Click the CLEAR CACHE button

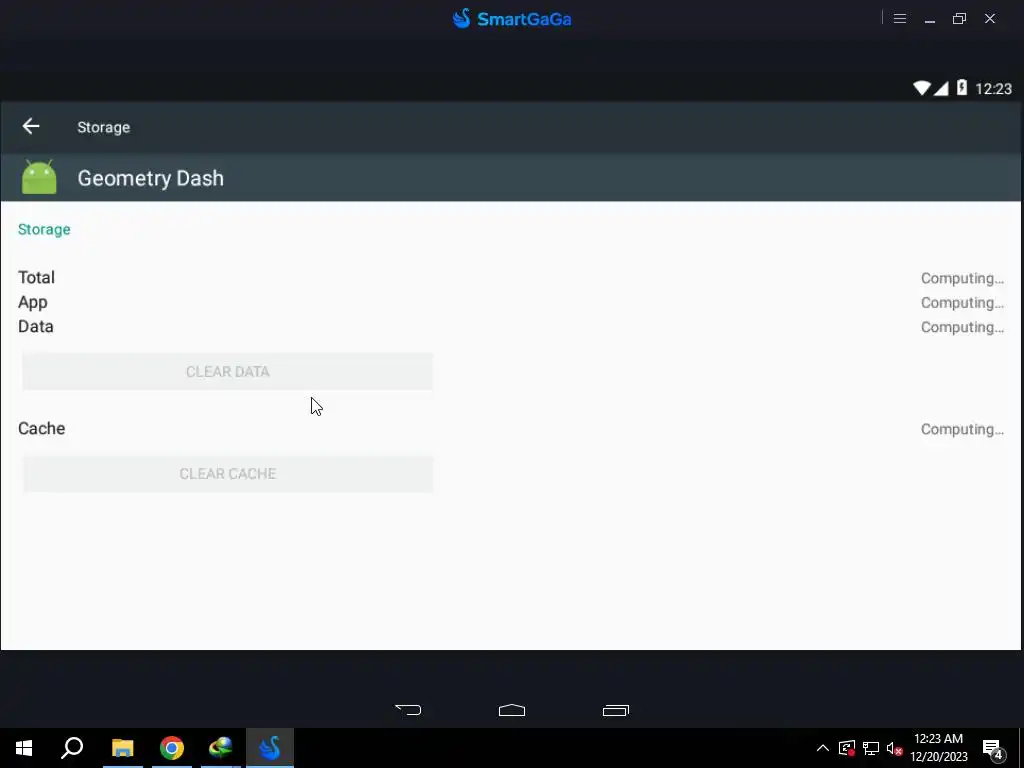(x=228, y=473)
